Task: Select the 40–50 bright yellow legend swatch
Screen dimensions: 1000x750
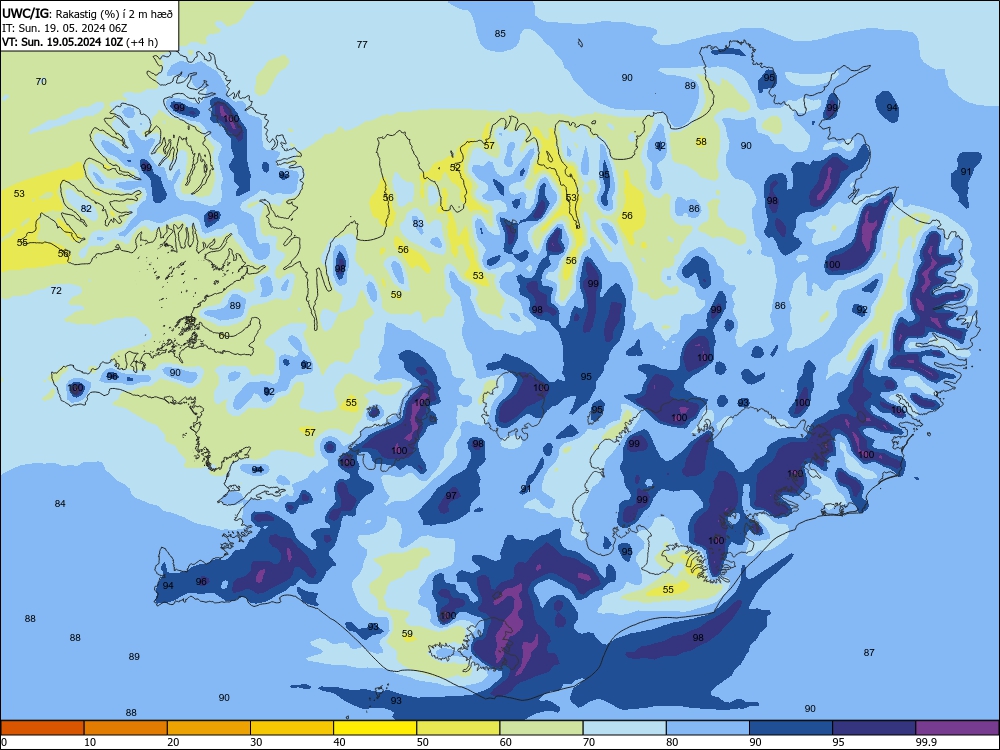Action: [375, 728]
